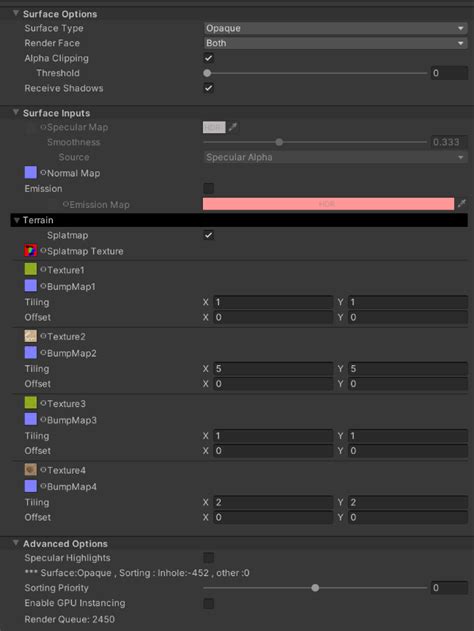Click Texture2 Offset Y field

tap(408, 384)
